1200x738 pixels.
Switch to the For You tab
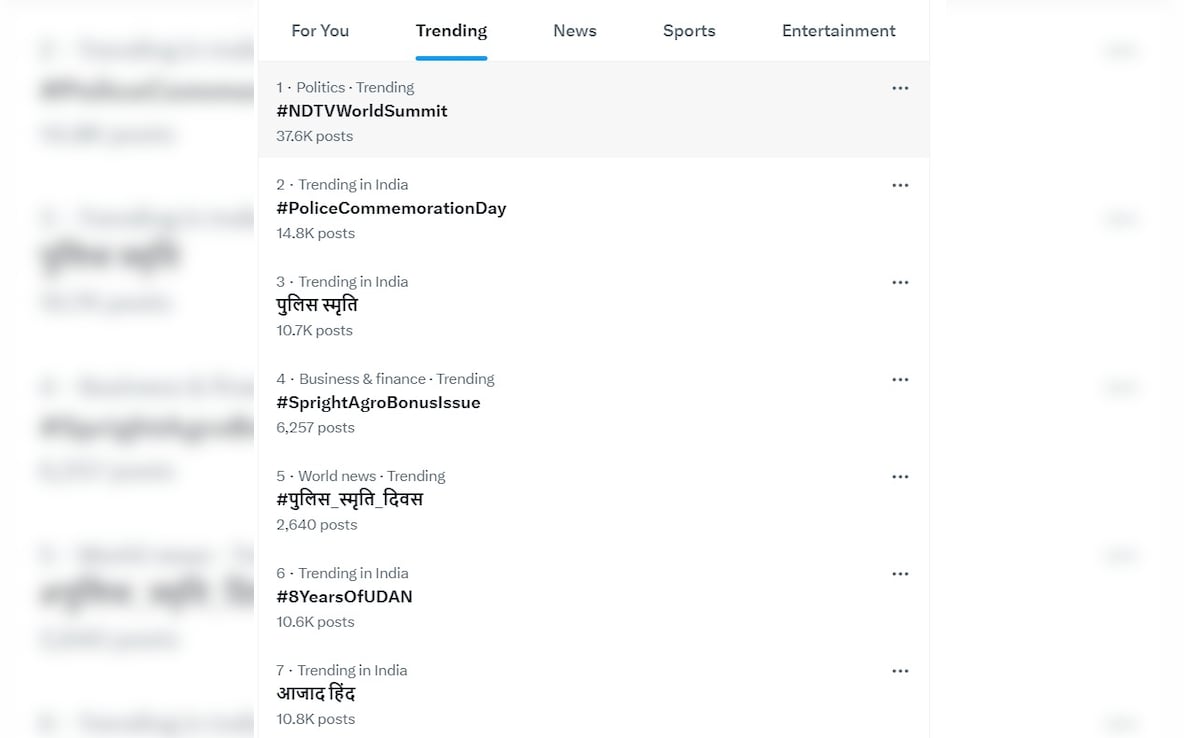point(320,31)
